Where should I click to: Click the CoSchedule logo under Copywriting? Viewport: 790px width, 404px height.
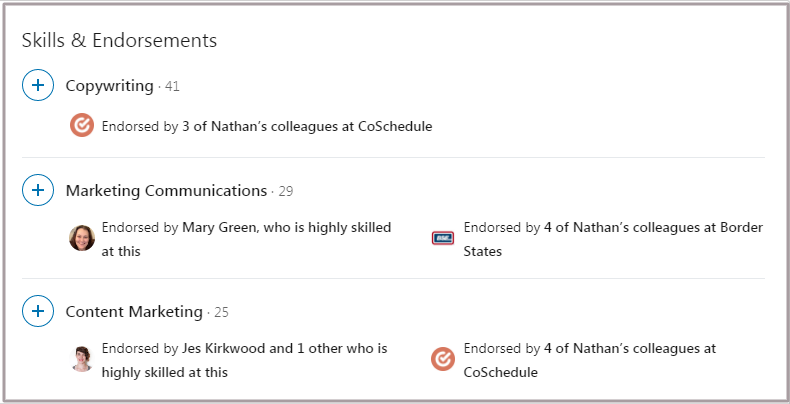(82, 125)
